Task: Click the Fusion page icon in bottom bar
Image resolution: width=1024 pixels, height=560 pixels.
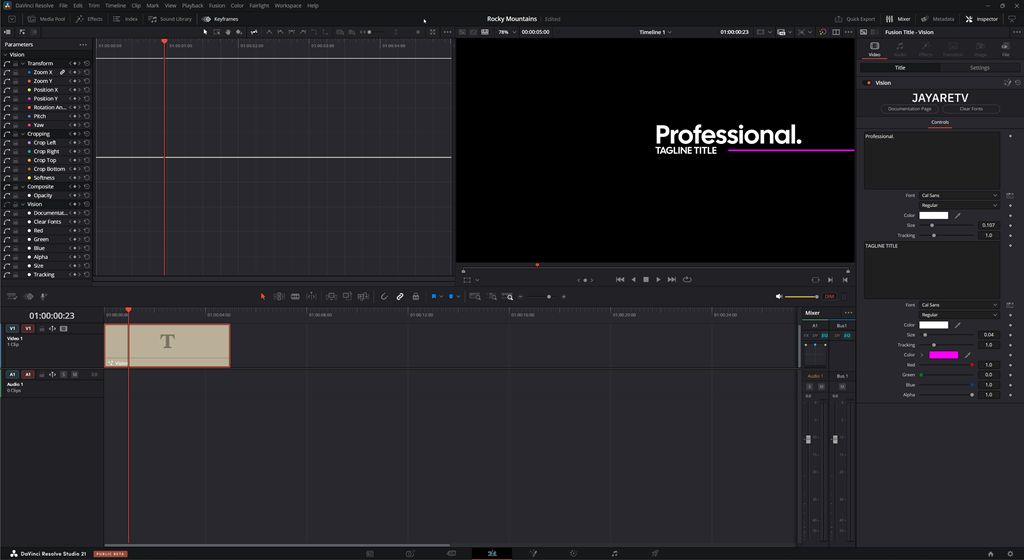Action: tap(533, 553)
